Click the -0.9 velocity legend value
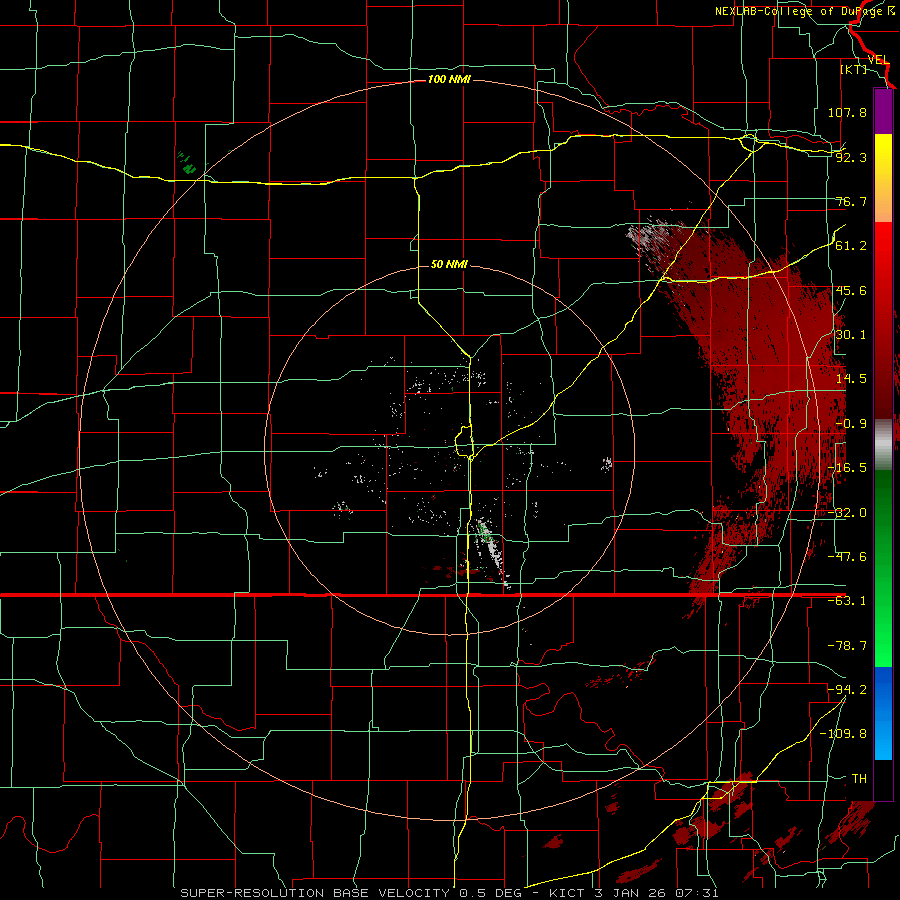Screen dimensions: 900x900 (851, 424)
